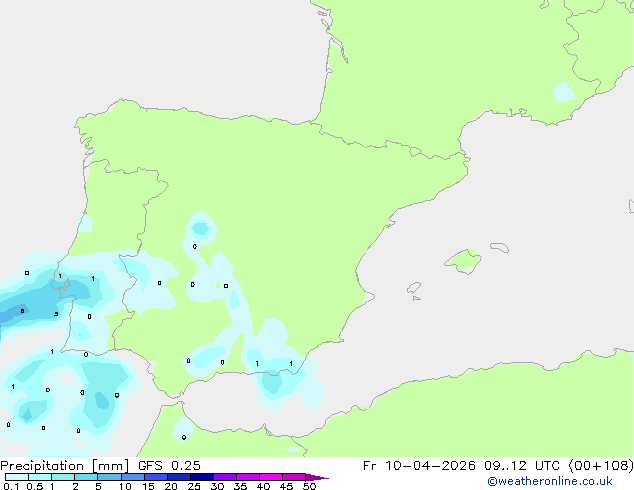The image size is (634, 490).
Task: Click the 30–35 mm purple legend box
Action: (225, 477)
